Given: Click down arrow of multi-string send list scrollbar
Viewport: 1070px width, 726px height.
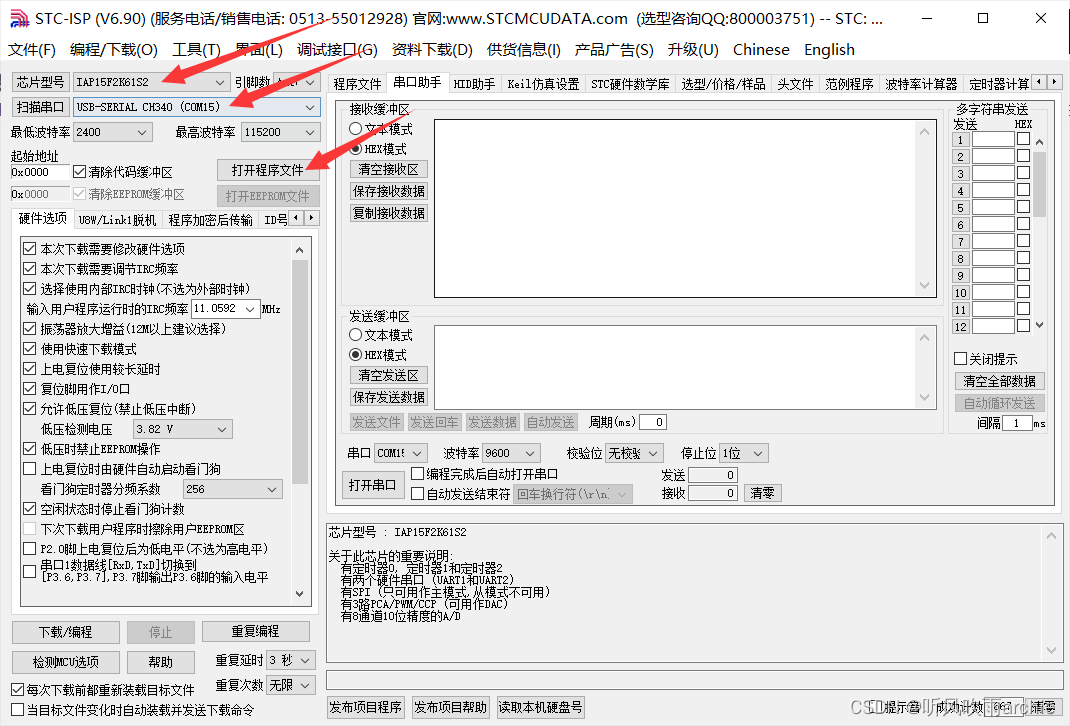Looking at the screenshot, I should [1039, 325].
